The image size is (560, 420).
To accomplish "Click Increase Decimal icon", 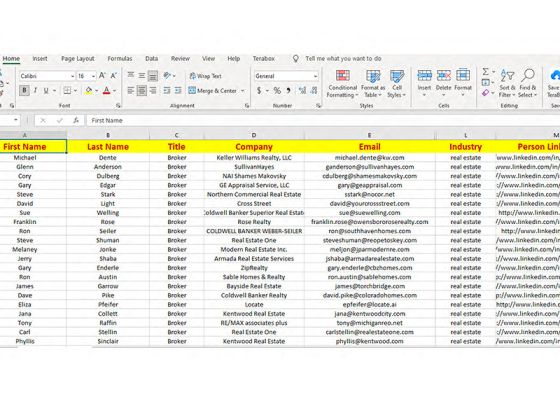I will click(302, 91).
